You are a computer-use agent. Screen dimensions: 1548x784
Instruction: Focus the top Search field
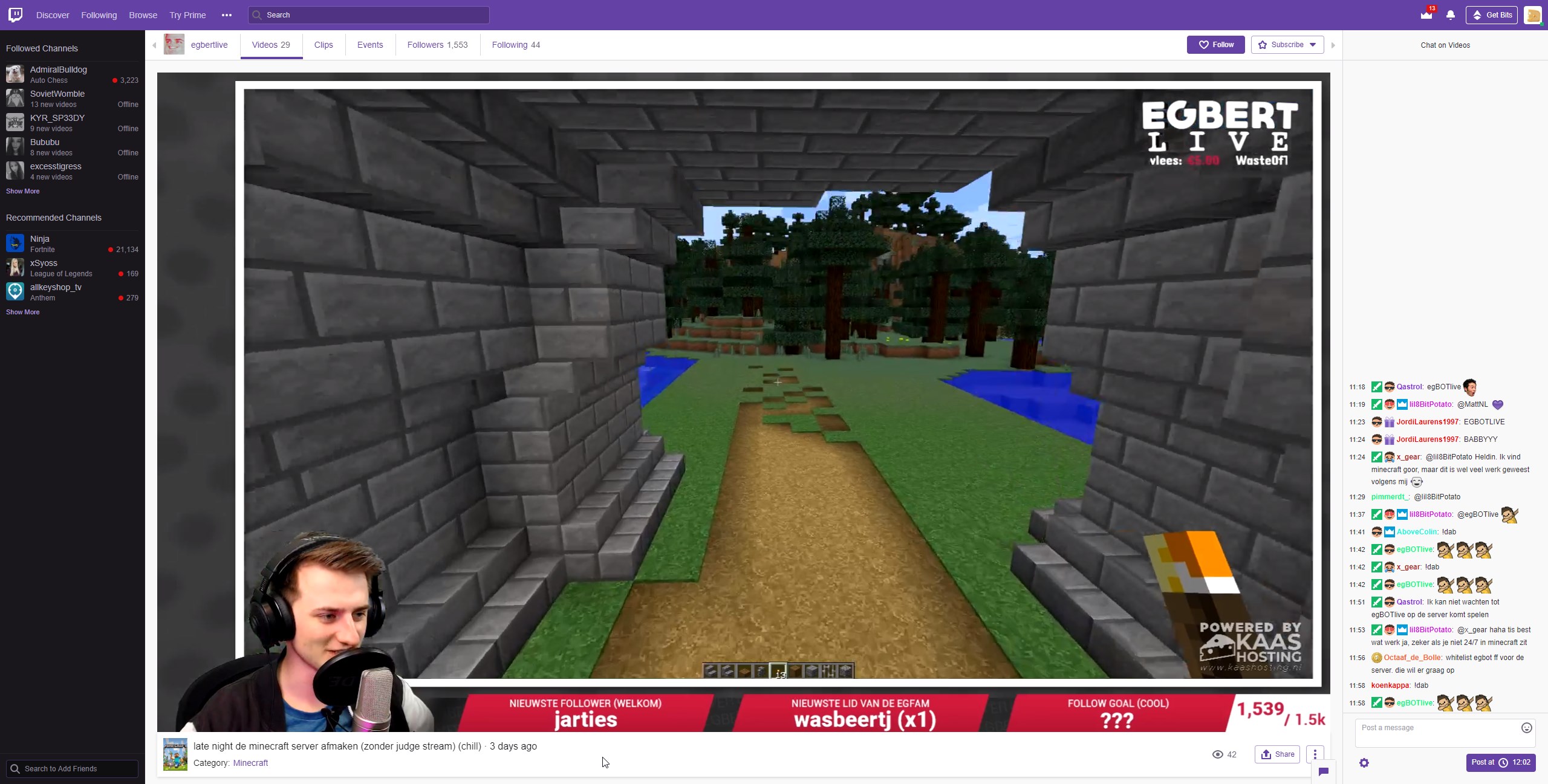(x=369, y=15)
